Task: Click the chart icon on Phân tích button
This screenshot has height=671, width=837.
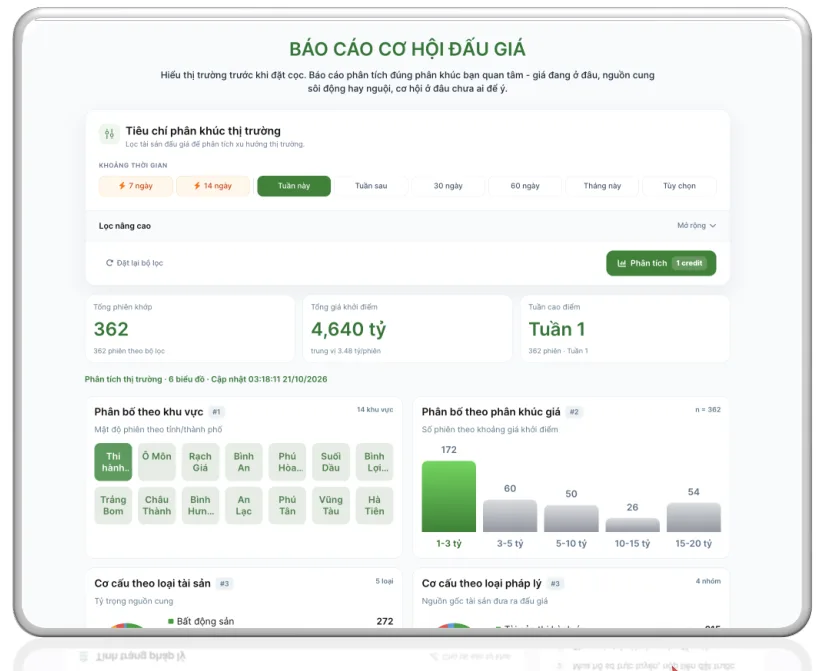Action: coord(621,263)
